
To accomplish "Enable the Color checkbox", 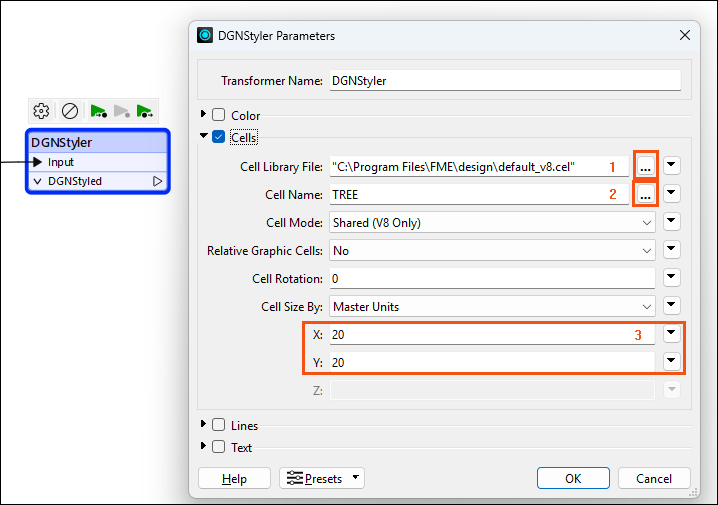I will (218, 114).
